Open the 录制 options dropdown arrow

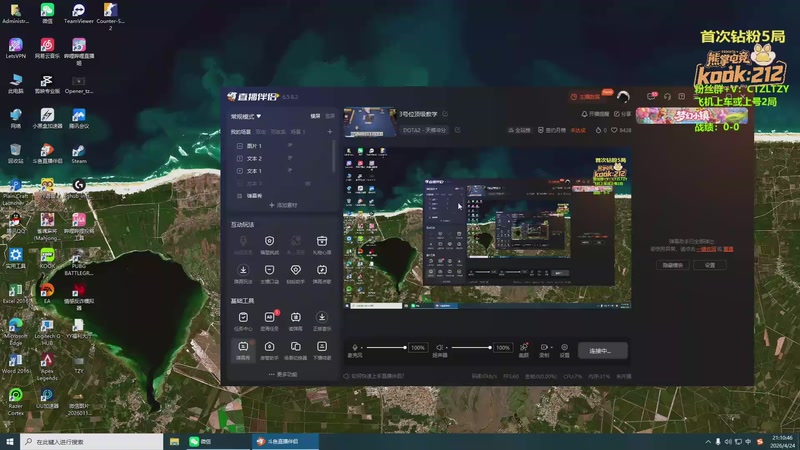552,347
